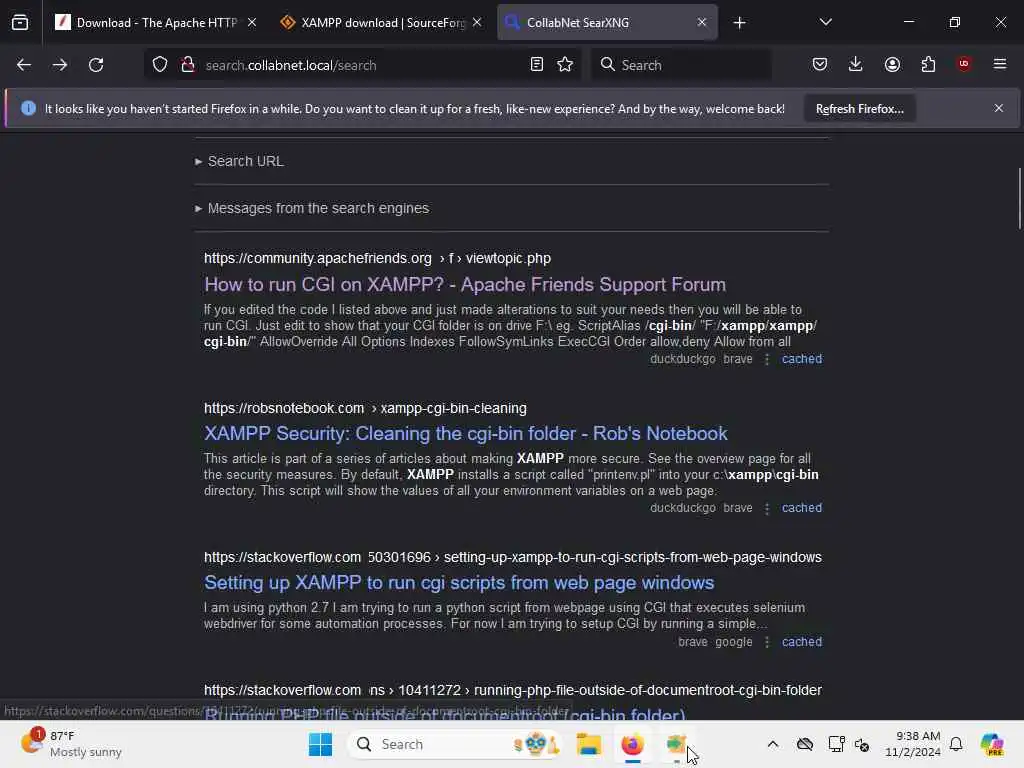Go forward to next page

(59, 65)
